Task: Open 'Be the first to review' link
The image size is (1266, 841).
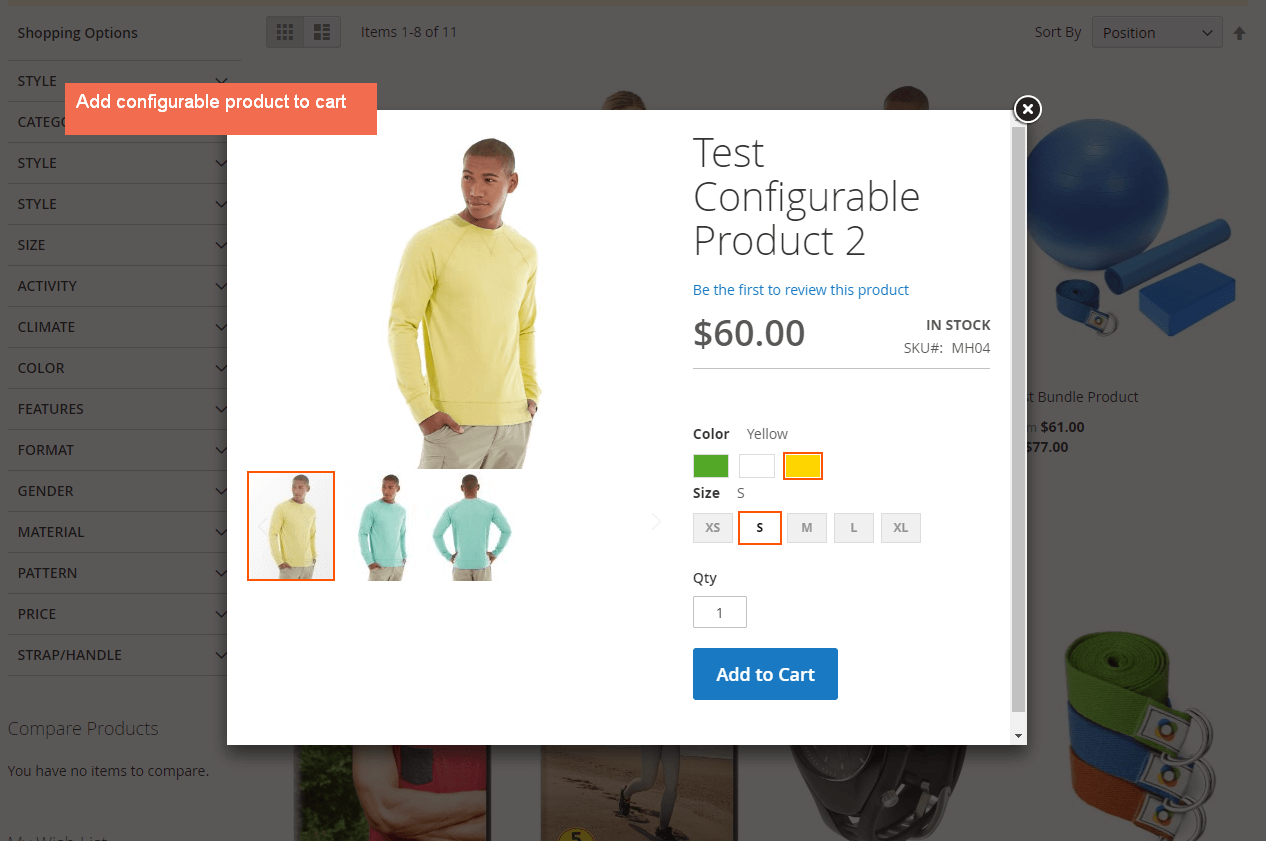Action: [801, 290]
